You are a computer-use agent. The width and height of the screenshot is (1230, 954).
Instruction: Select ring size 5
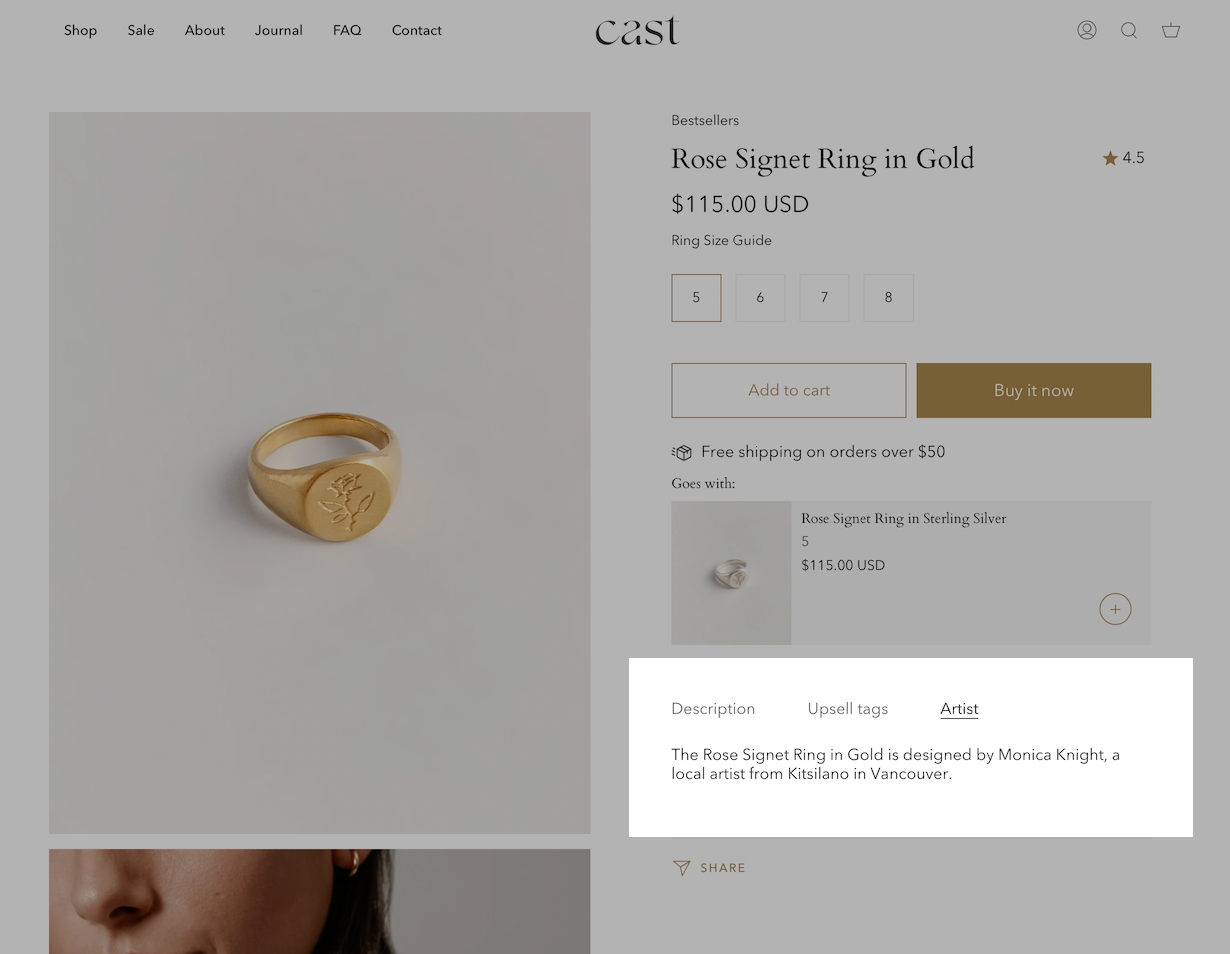[x=696, y=298]
